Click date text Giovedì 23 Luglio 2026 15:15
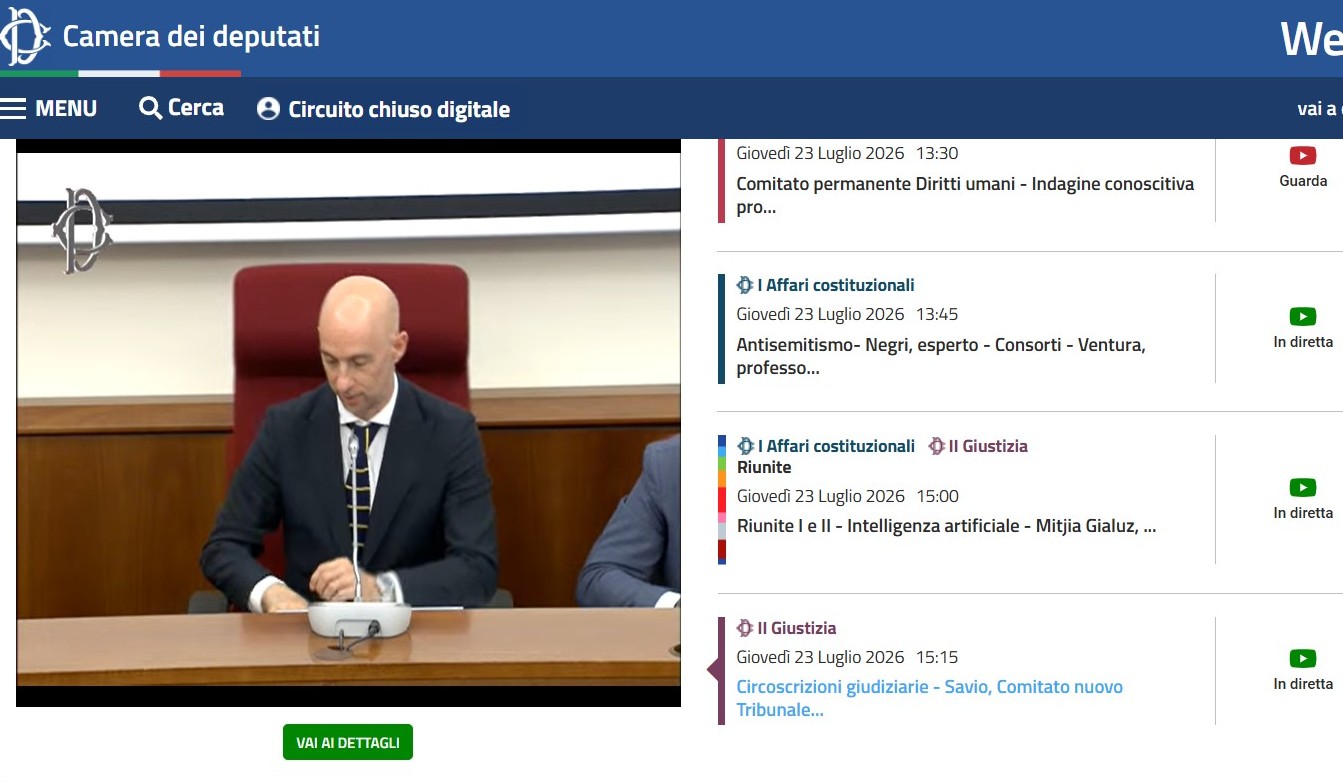This screenshot has height=783, width=1343. tap(847, 657)
